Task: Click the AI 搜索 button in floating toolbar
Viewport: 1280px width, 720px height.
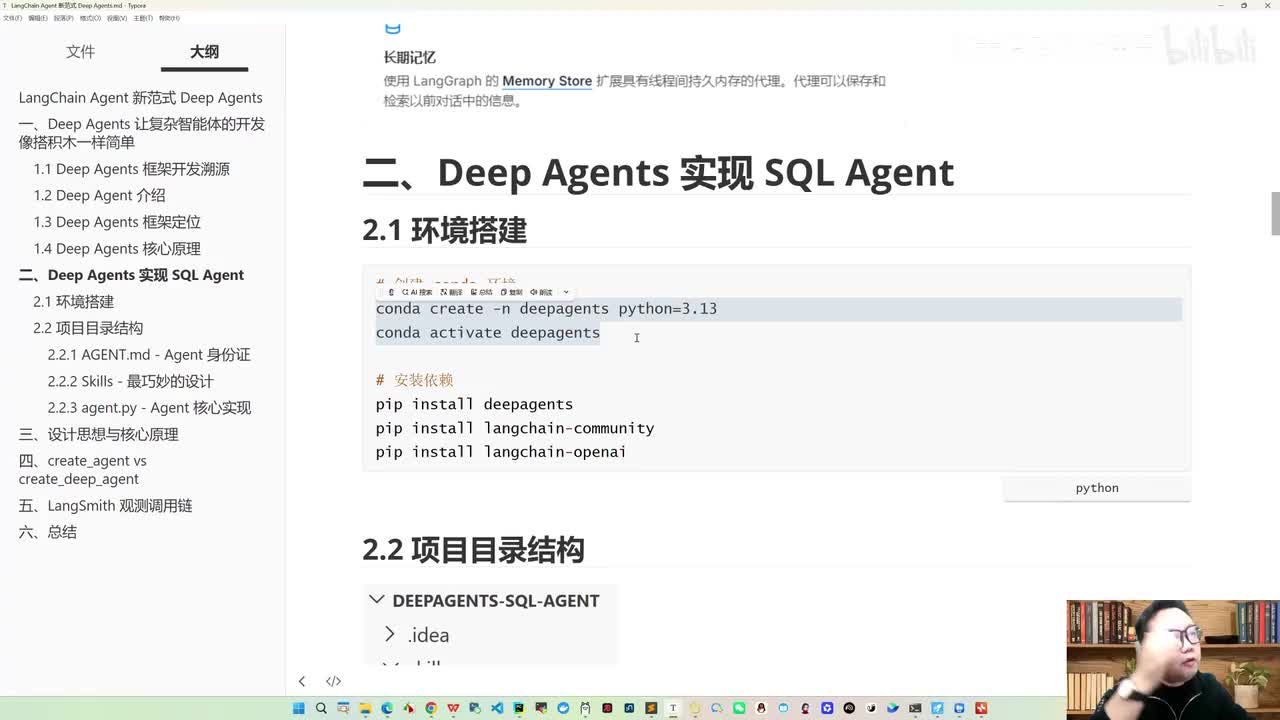Action: pos(418,292)
